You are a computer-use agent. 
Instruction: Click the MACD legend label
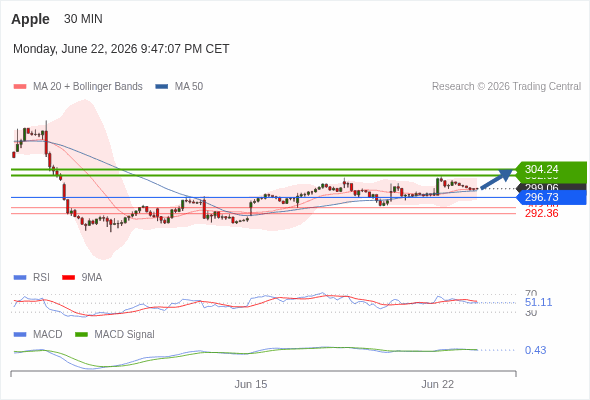tap(48, 335)
